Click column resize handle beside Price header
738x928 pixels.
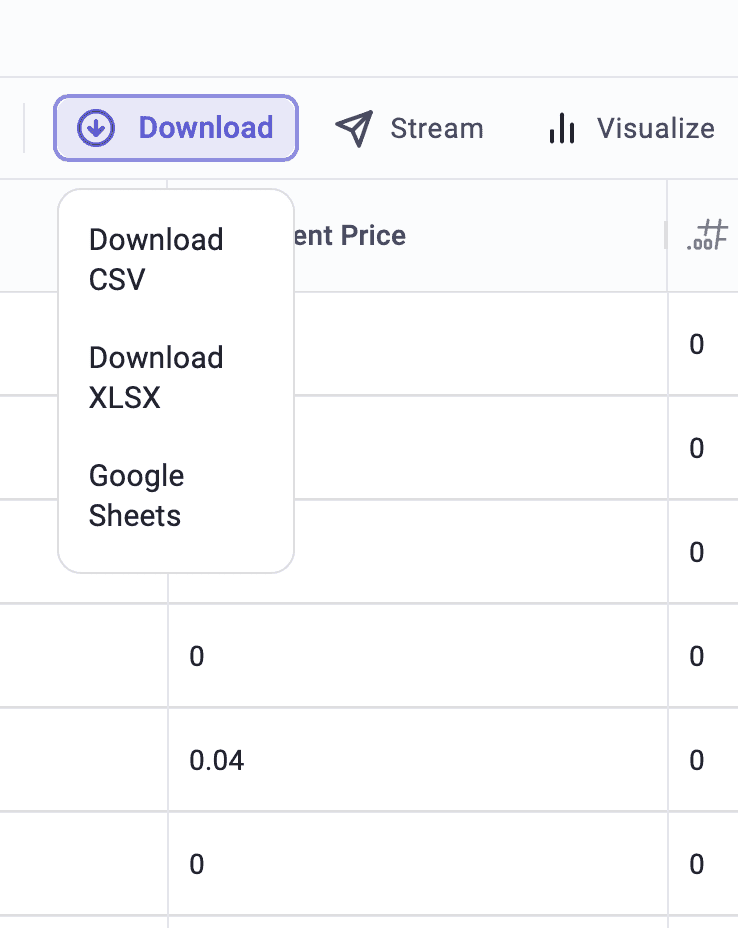665,236
